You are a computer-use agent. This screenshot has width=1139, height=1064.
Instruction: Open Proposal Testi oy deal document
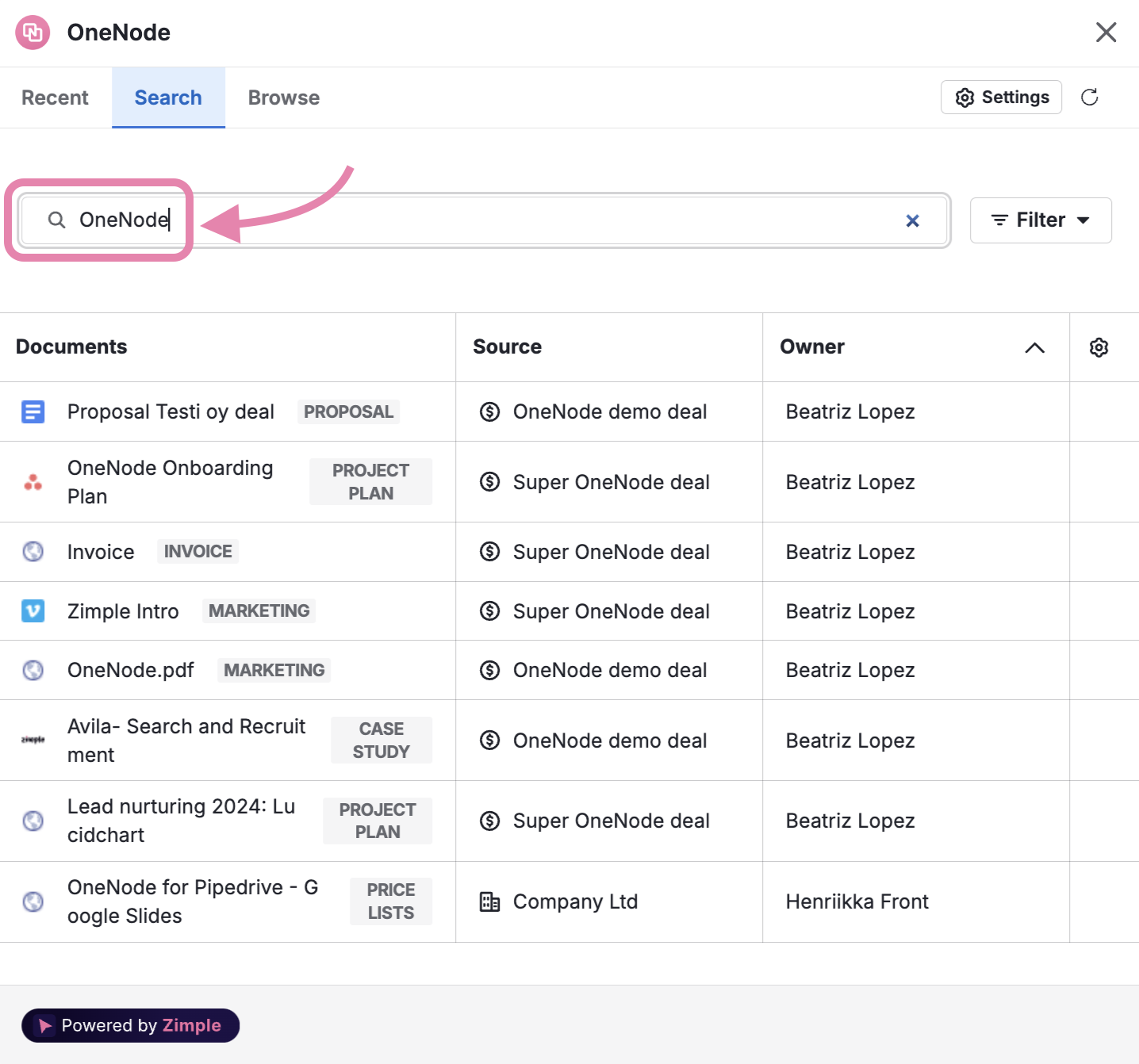(x=171, y=412)
